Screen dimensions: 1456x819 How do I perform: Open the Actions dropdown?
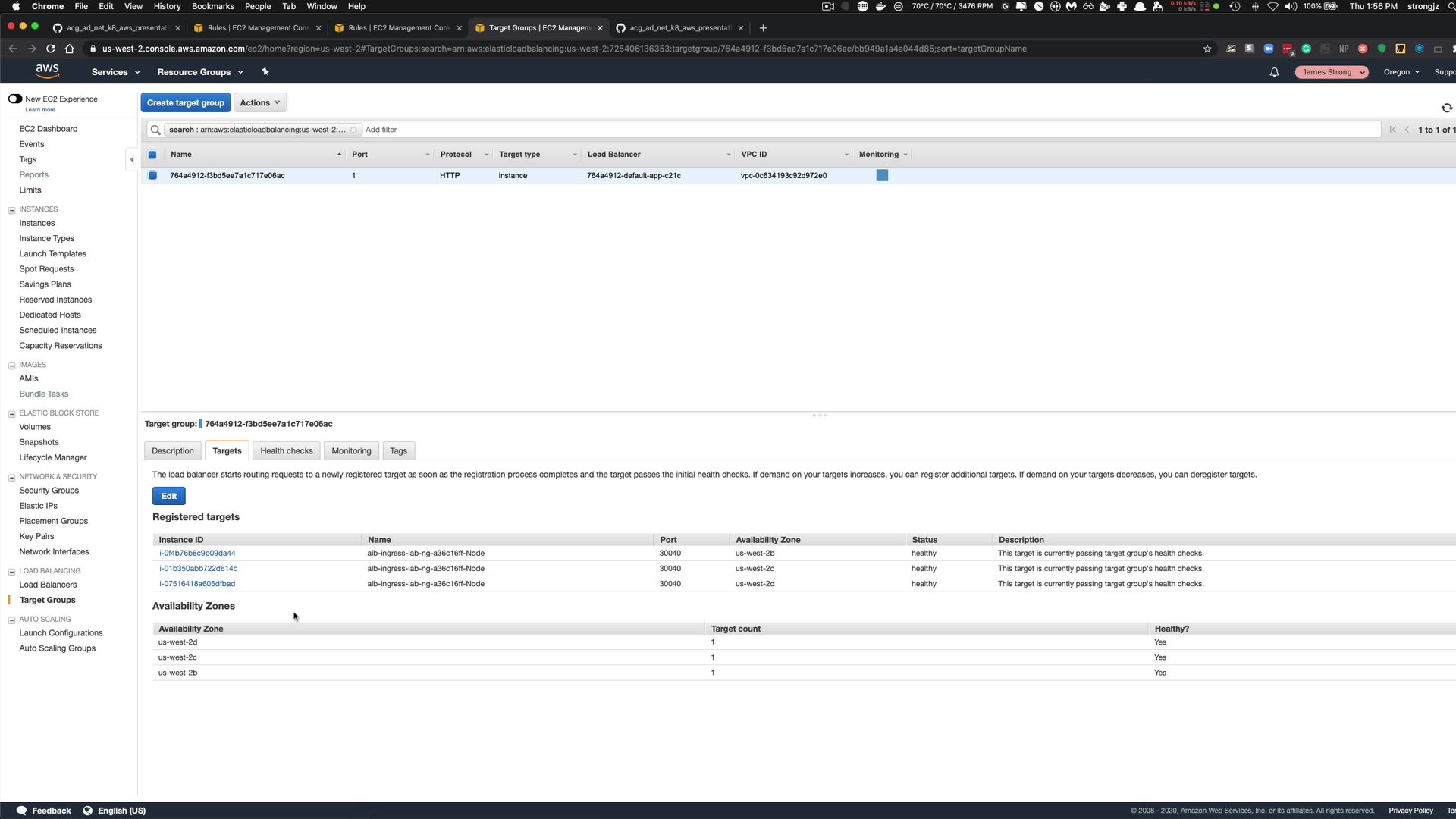(259, 102)
